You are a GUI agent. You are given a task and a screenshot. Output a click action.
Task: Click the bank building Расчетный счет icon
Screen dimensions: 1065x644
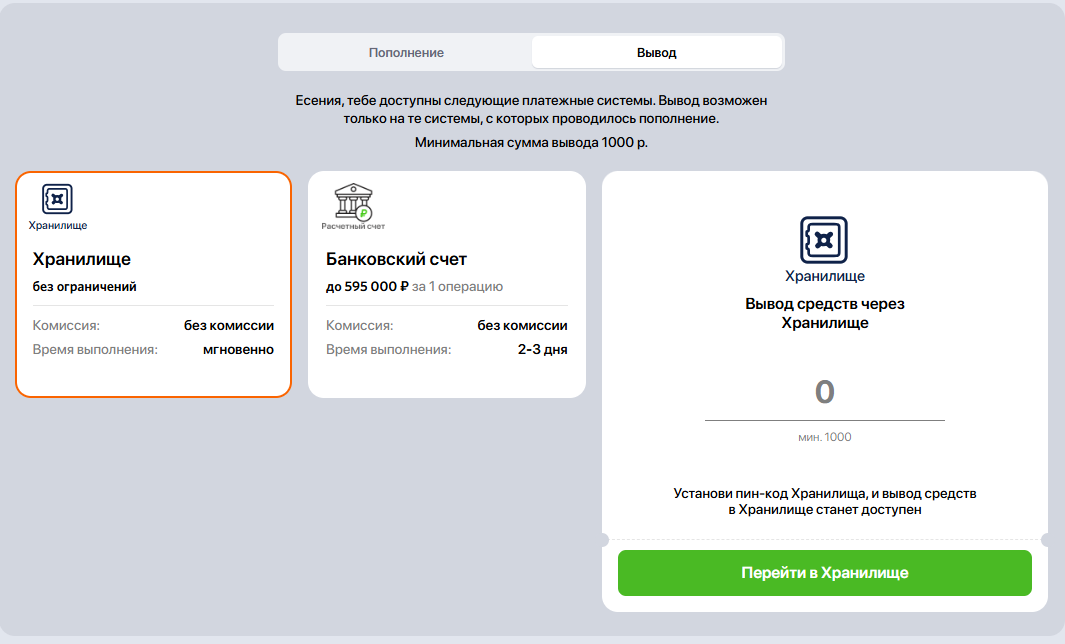[352, 201]
